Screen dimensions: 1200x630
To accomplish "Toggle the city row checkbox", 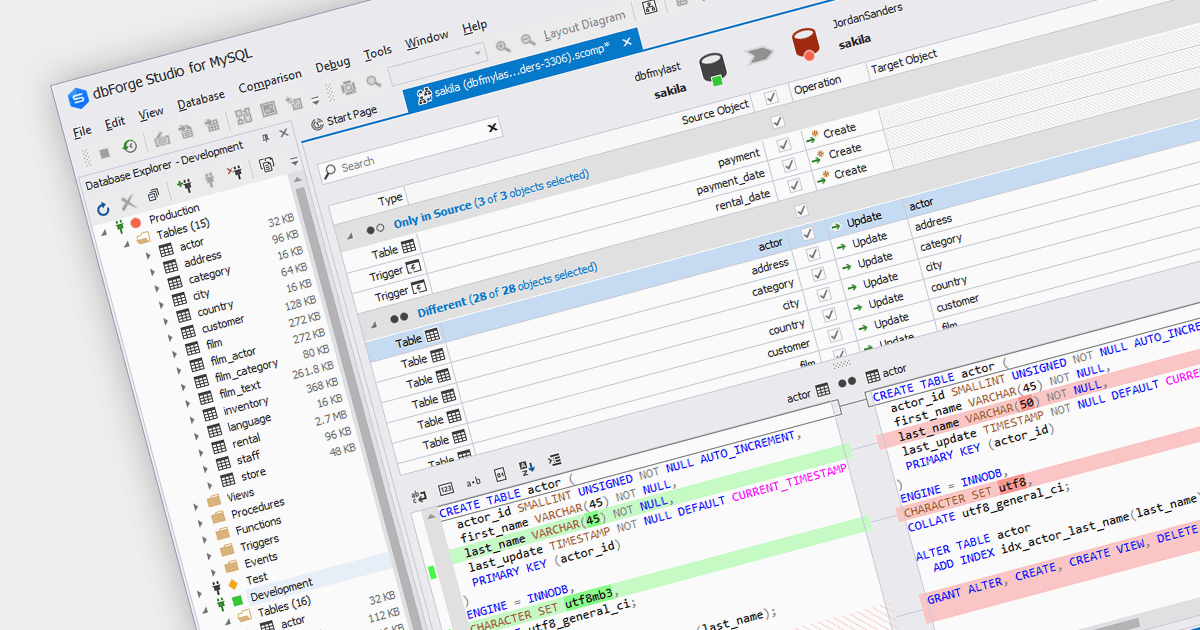I will tap(822, 294).
